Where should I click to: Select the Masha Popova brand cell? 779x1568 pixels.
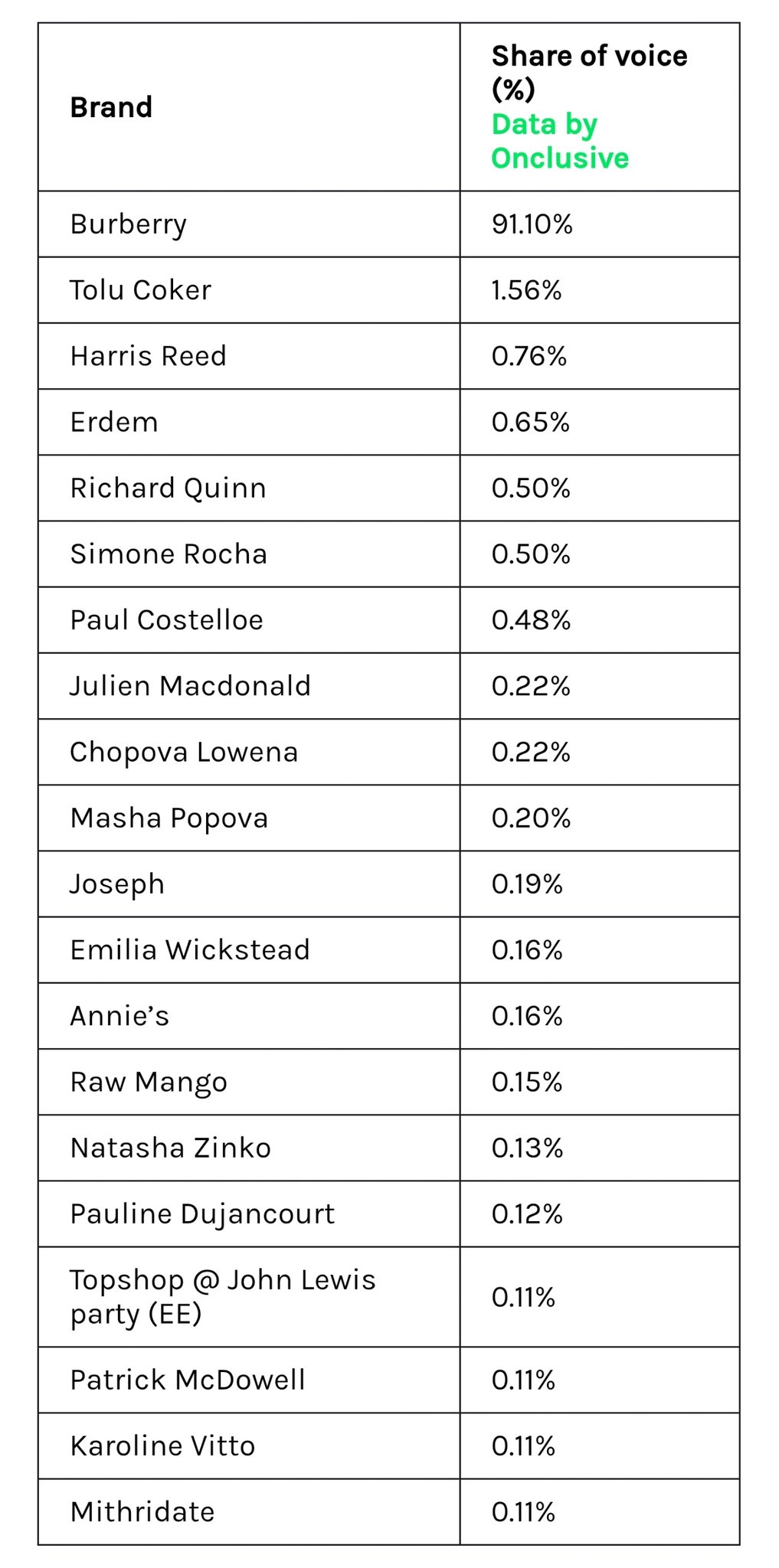(x=169, y=818)
